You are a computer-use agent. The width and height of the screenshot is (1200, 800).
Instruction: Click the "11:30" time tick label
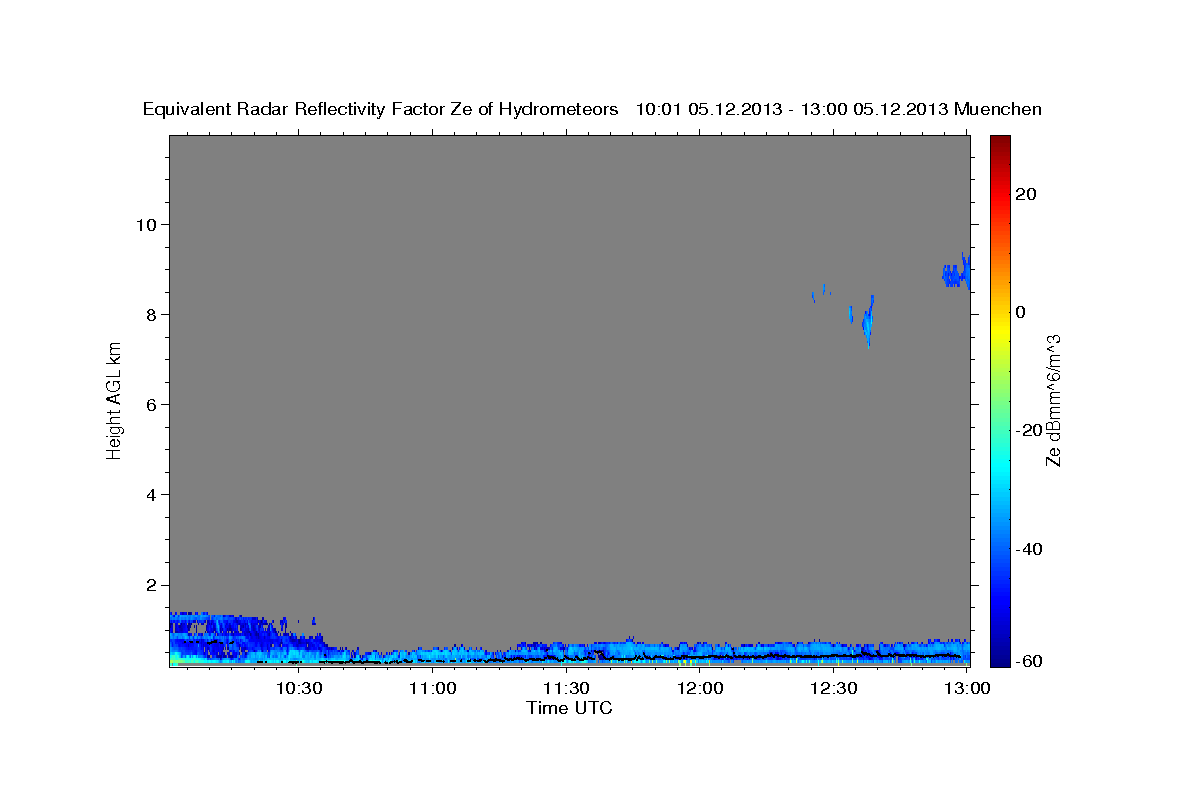pos(567,688)
